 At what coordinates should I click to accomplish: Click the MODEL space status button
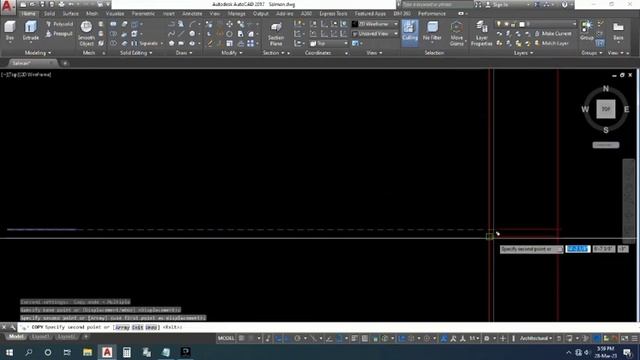pyautogui.click(x=226, y=338)
